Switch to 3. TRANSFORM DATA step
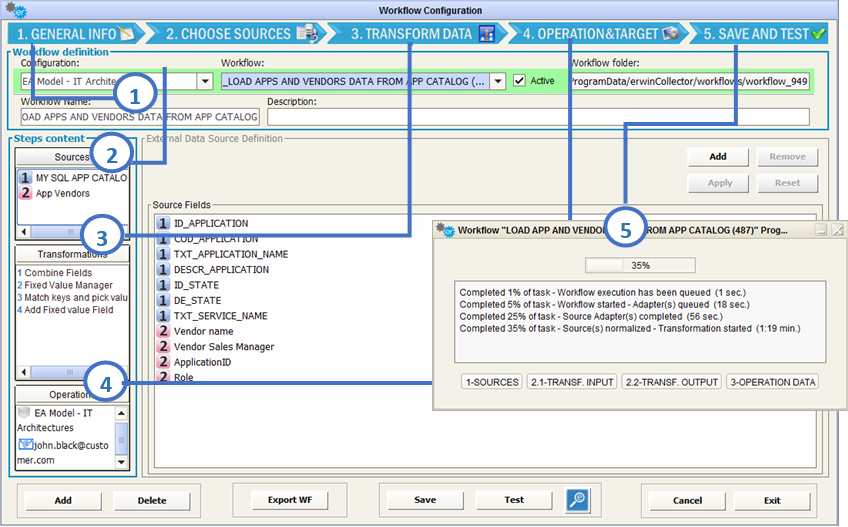 point(417,34)
